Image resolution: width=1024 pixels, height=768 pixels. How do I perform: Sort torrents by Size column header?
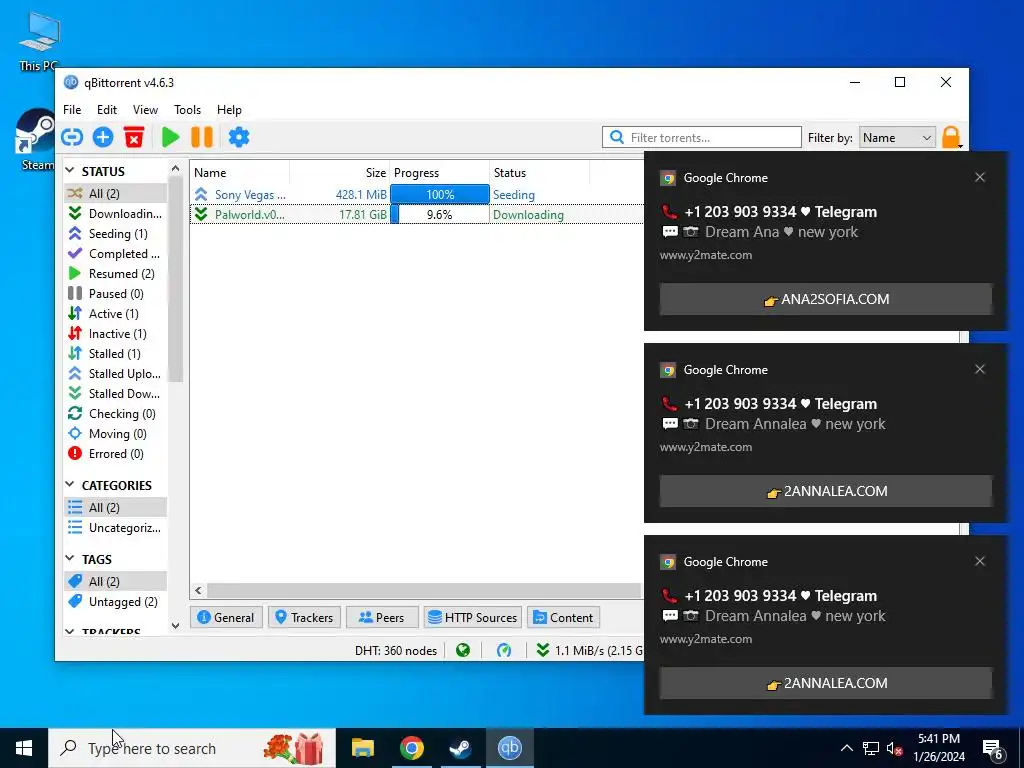pos(340,172)
